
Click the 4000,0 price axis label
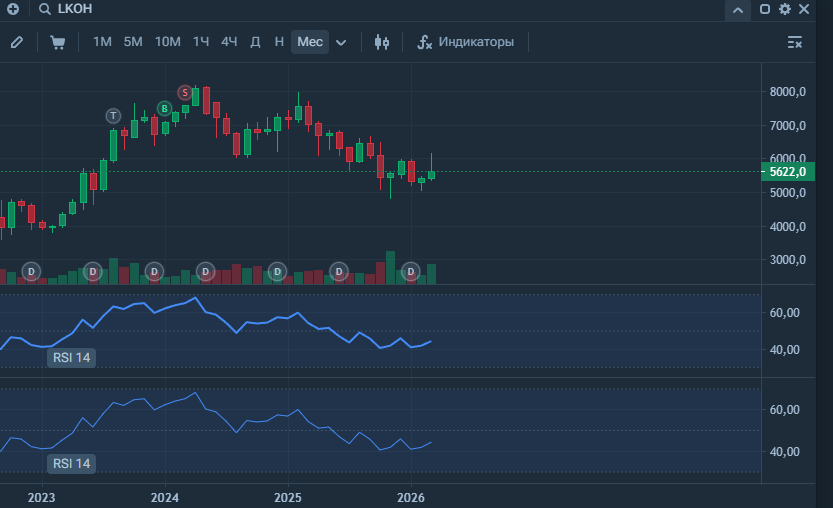[x=788, y=226]
